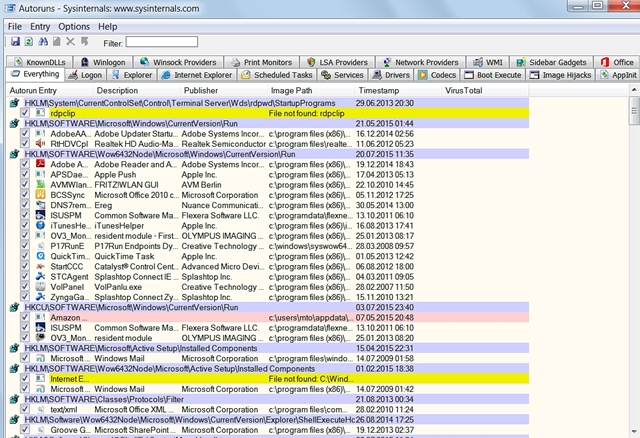640x438 pixels.
Task: Click the DNS7rem Nuance icon
Action: pos(40,205)
